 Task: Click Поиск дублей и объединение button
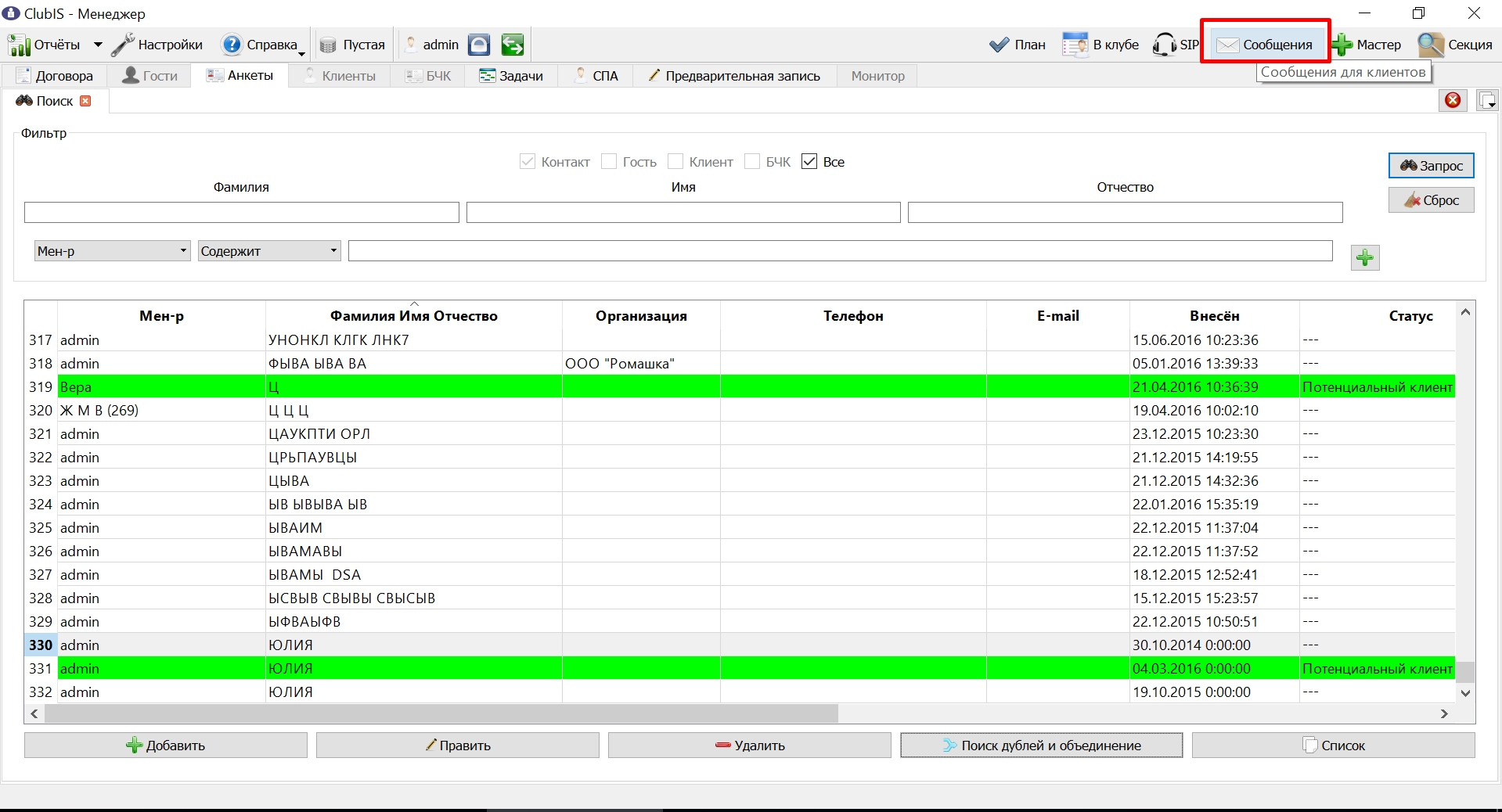coord(1042,746)
